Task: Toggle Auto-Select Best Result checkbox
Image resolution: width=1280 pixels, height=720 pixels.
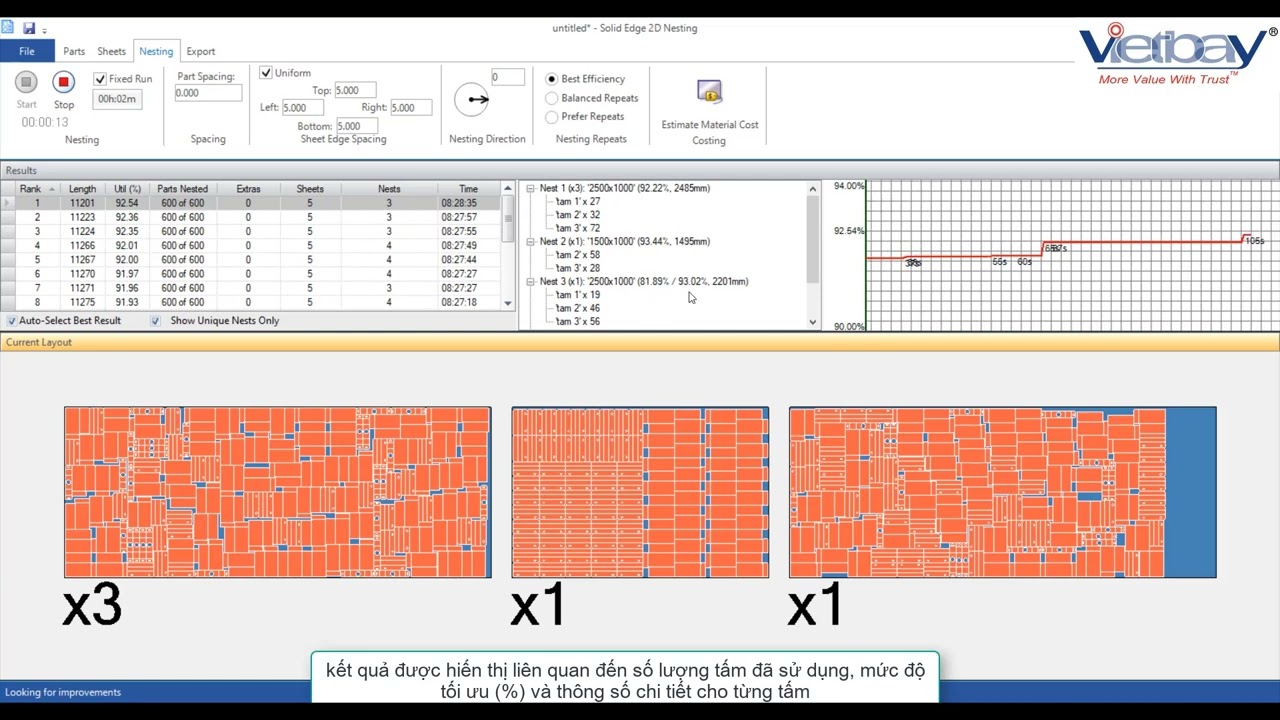Action: click(12, 321)
